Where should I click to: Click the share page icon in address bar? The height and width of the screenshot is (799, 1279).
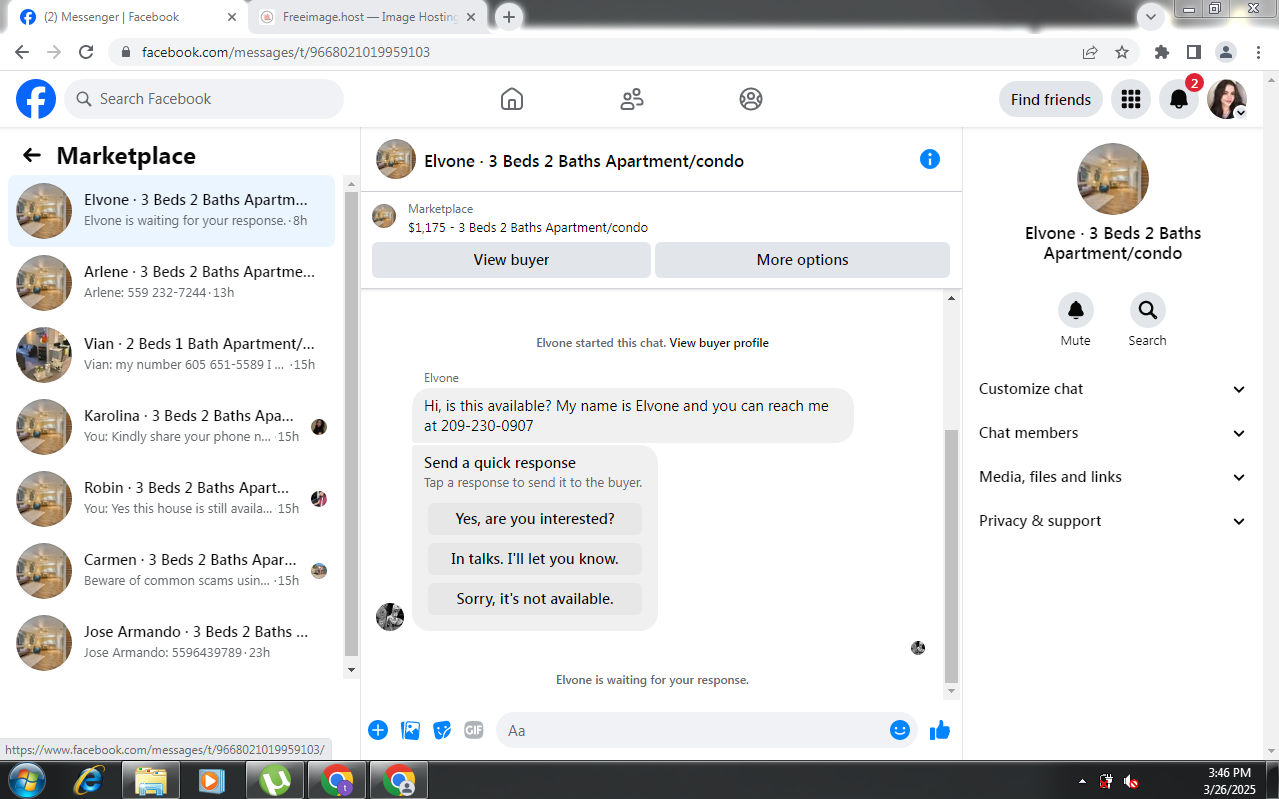tap(1090, 52)
